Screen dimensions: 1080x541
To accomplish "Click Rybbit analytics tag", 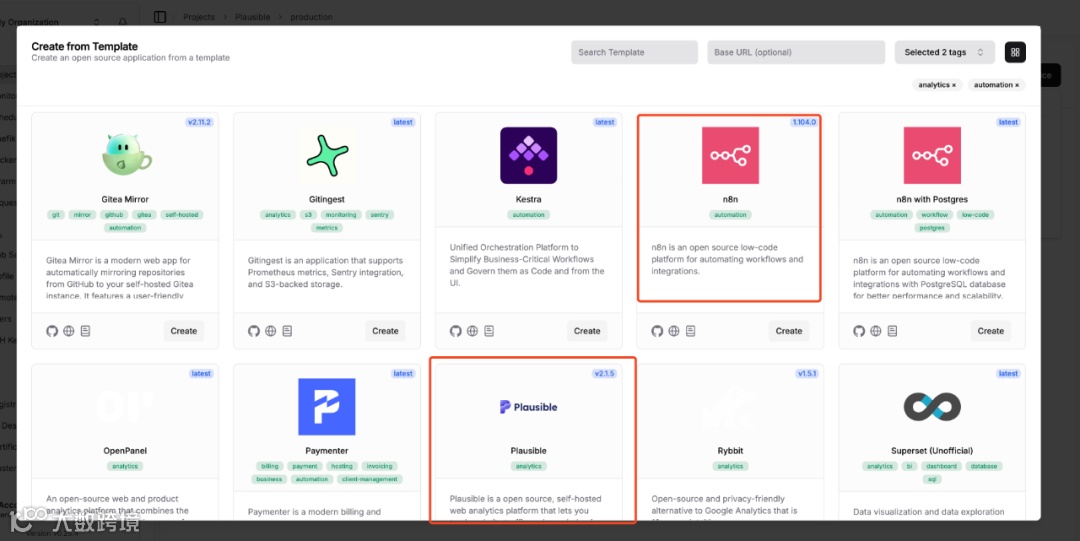I will point(730,467).
